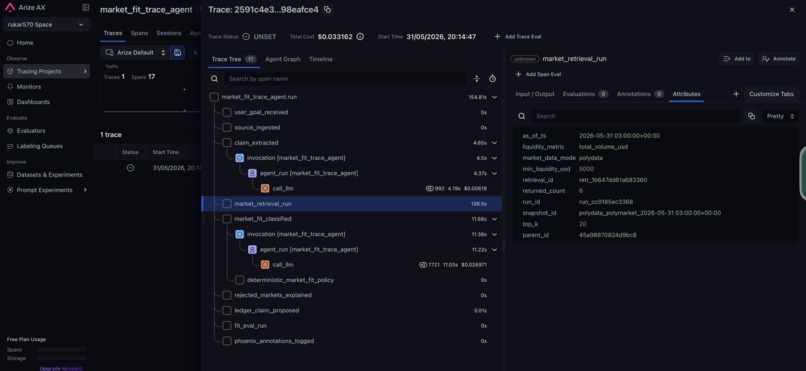Click the Arize AX logo
806x371 pixels.
[x=10, y=8]
